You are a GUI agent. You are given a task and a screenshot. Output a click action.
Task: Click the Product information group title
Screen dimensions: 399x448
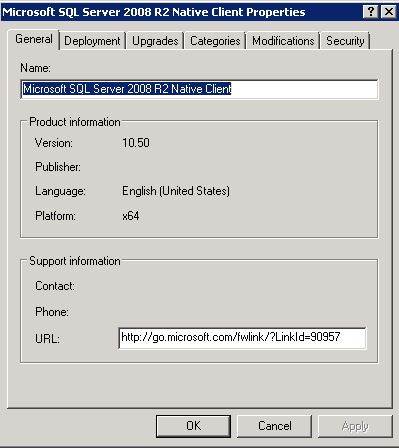(75, 122)
